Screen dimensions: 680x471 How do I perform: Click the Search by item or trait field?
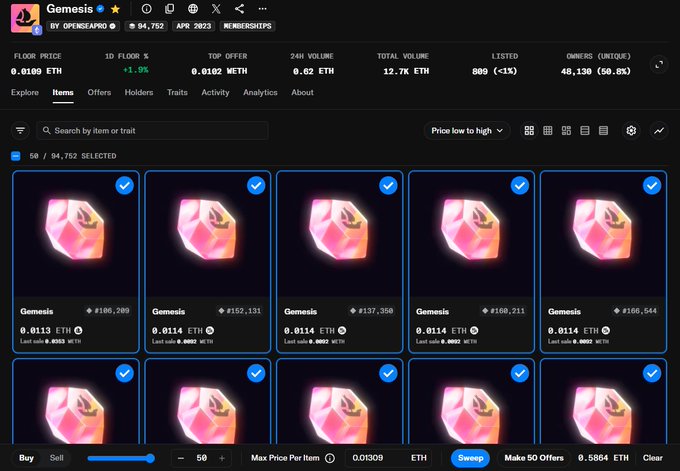tap(153, 131)
